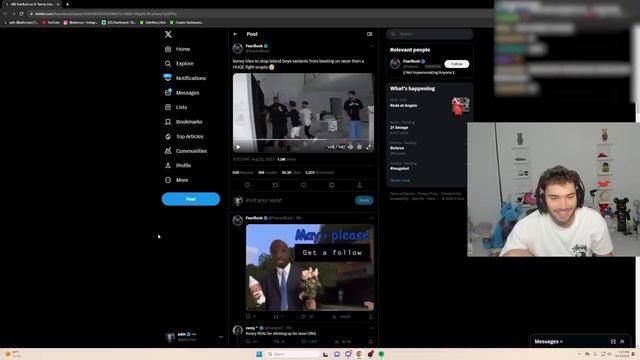Like the 'Konvy REAL for sticking up' reply

pyautogui.click(x=303, y=342)
